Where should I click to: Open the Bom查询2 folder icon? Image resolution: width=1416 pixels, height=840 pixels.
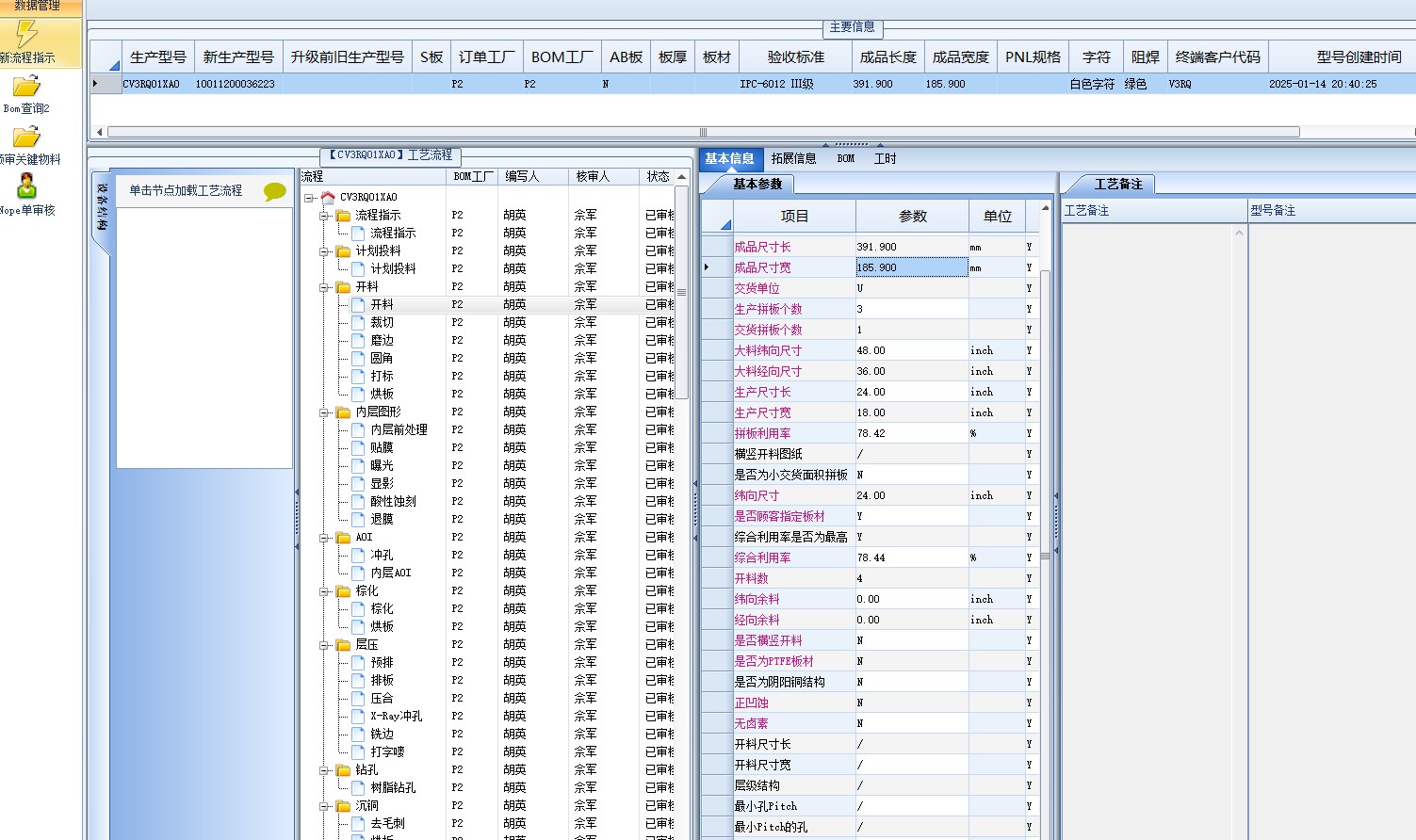coord(26,87)
